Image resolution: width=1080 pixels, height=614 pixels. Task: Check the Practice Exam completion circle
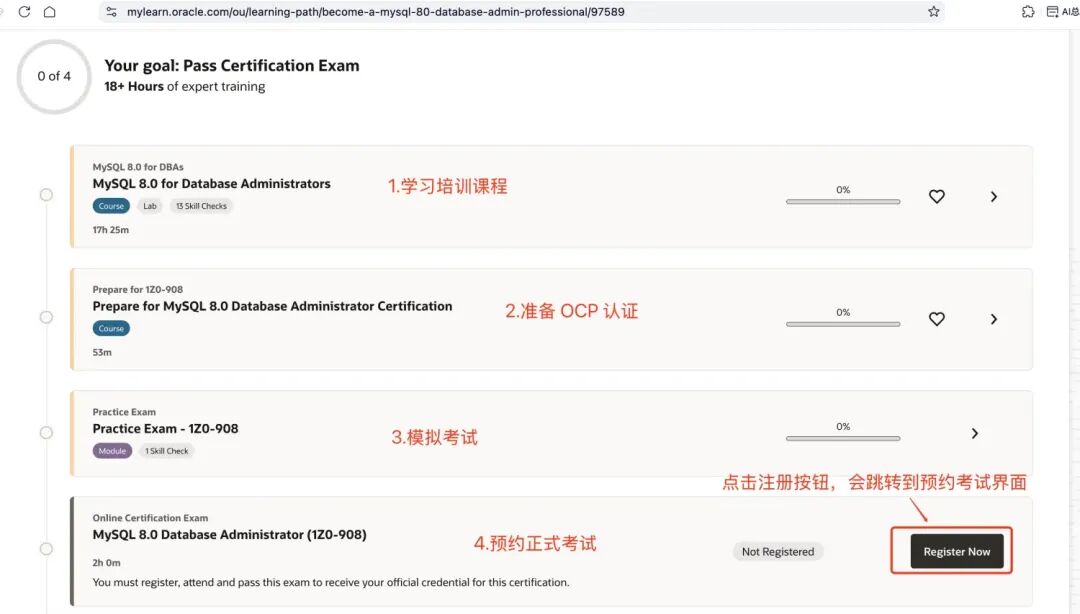tap(45, 432)
